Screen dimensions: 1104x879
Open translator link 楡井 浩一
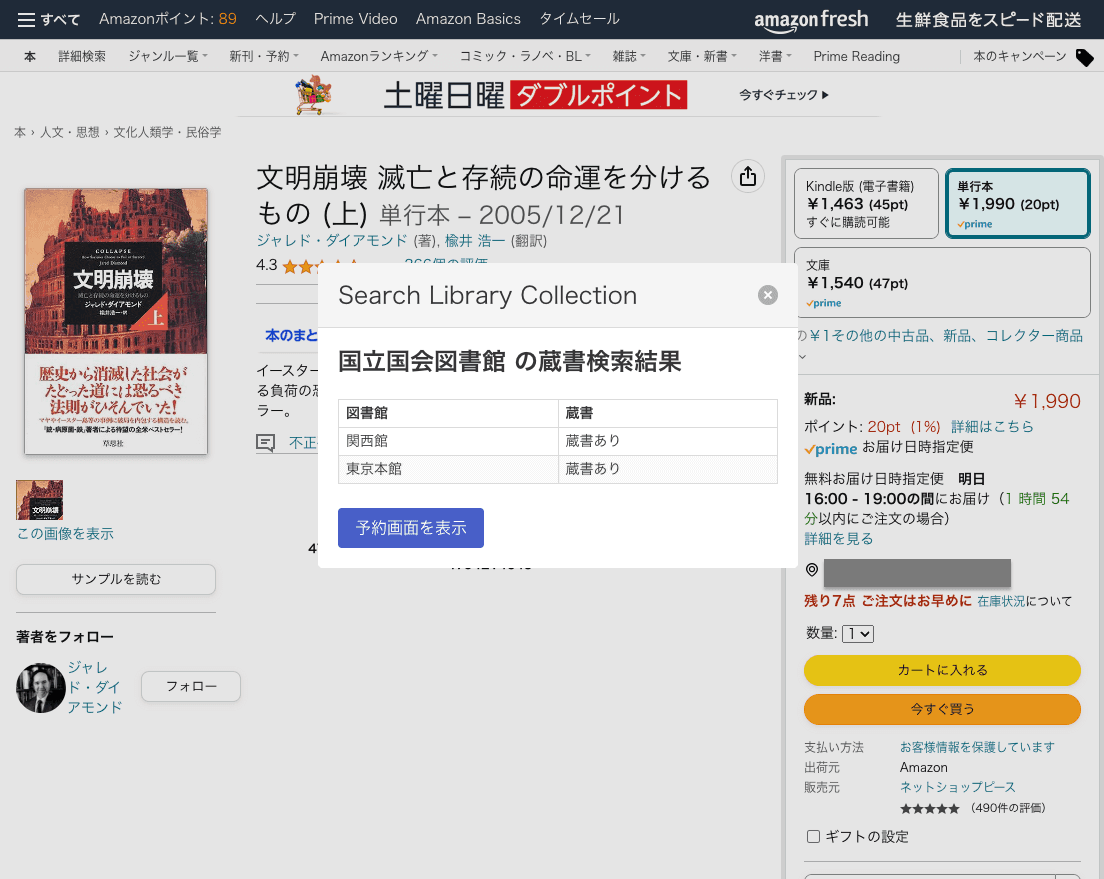coord(475,241)
